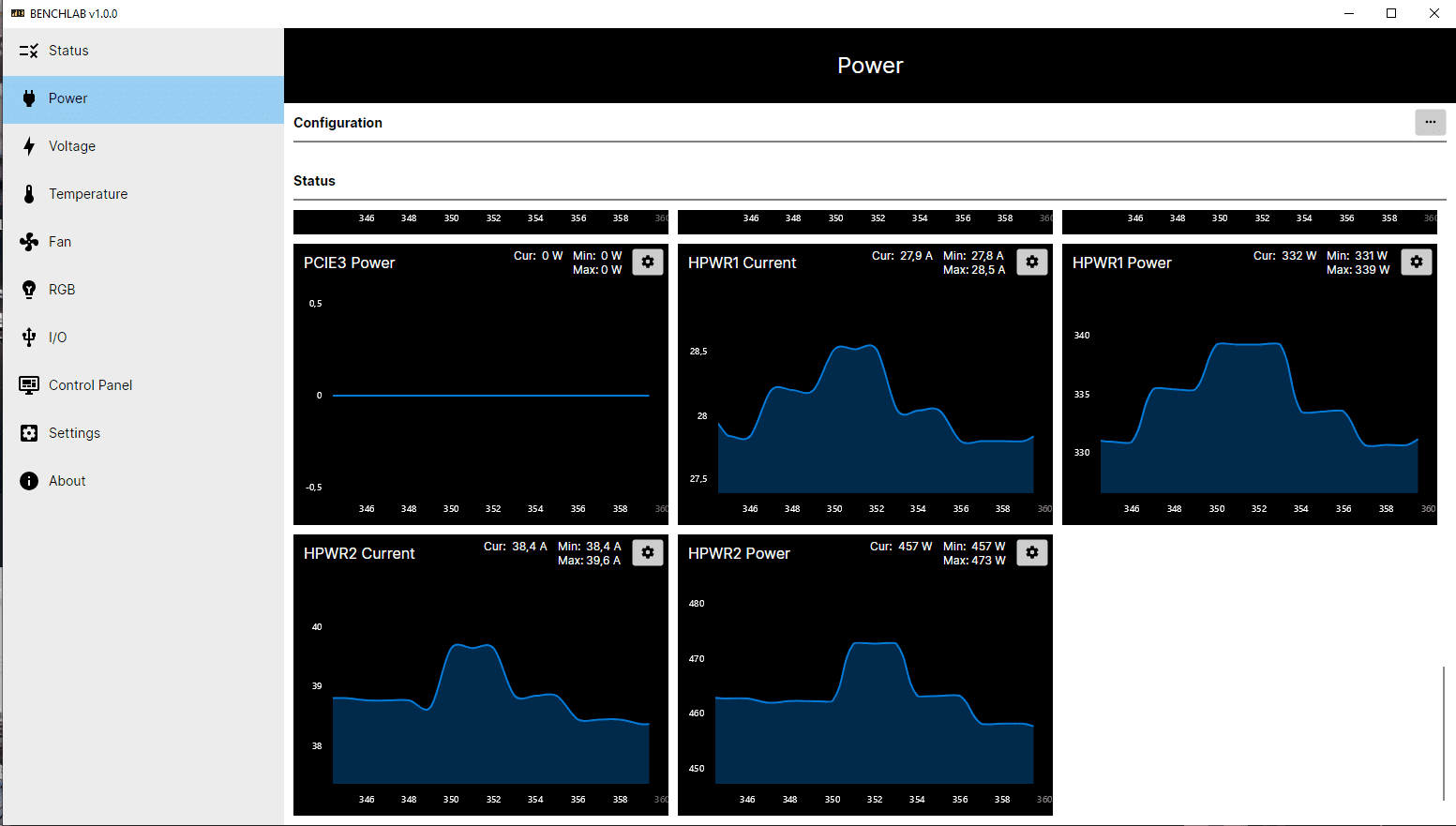Switch to the Temperature page

click(143, 194)
